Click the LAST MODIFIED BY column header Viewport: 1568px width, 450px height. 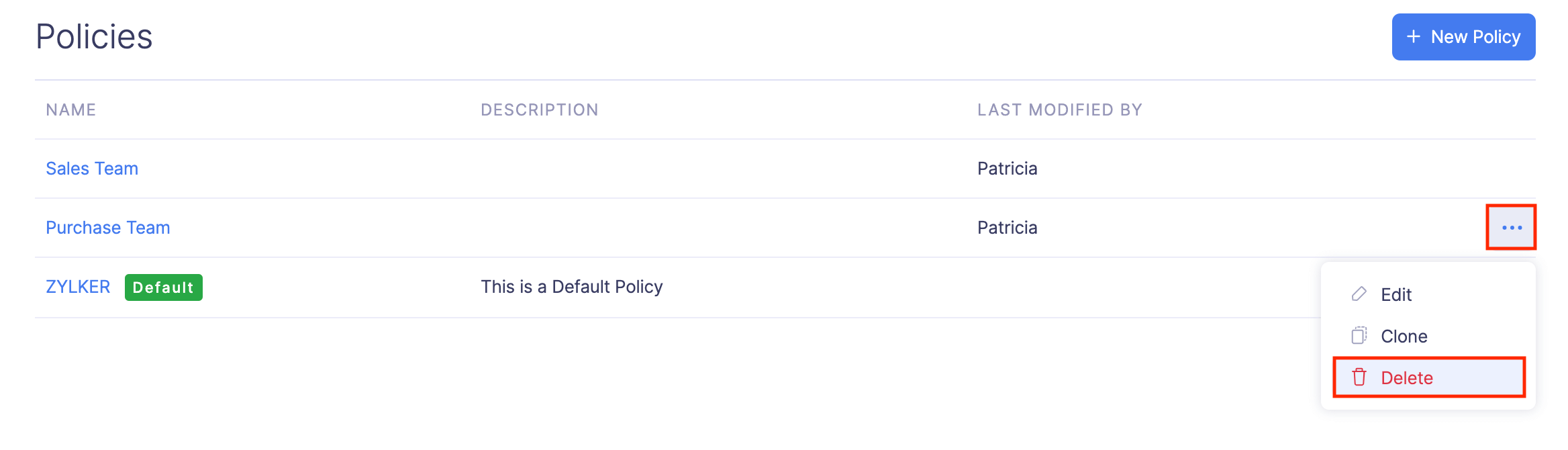(1059, 110)
